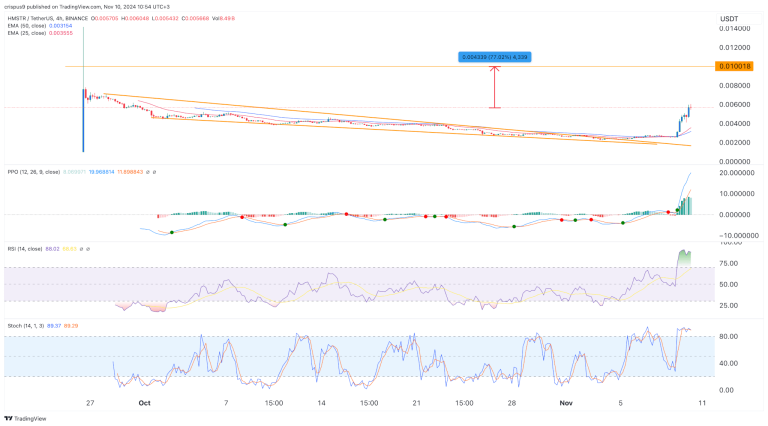Click the Oct date on the time axis

144,403
